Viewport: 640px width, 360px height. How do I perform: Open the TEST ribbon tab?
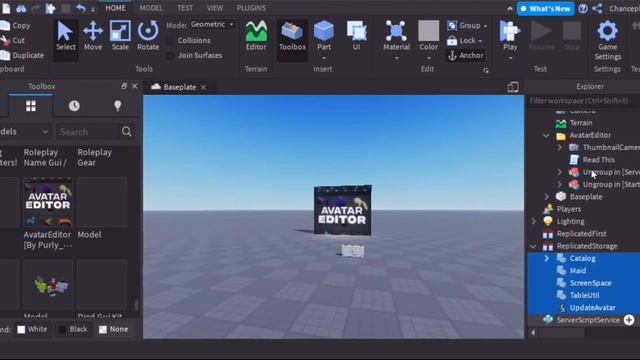click(x=185, y=8)
